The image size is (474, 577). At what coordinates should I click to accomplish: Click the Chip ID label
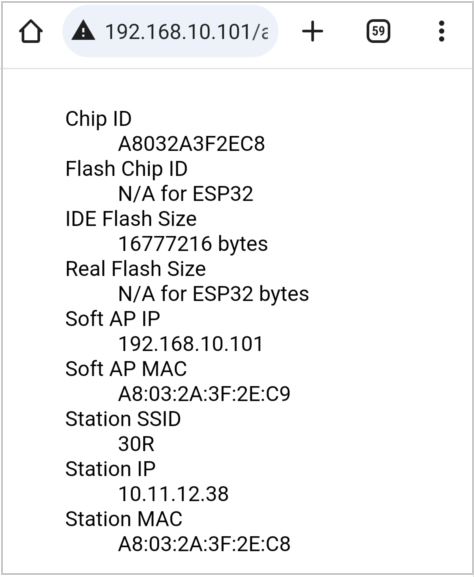[x=99, y=119]
